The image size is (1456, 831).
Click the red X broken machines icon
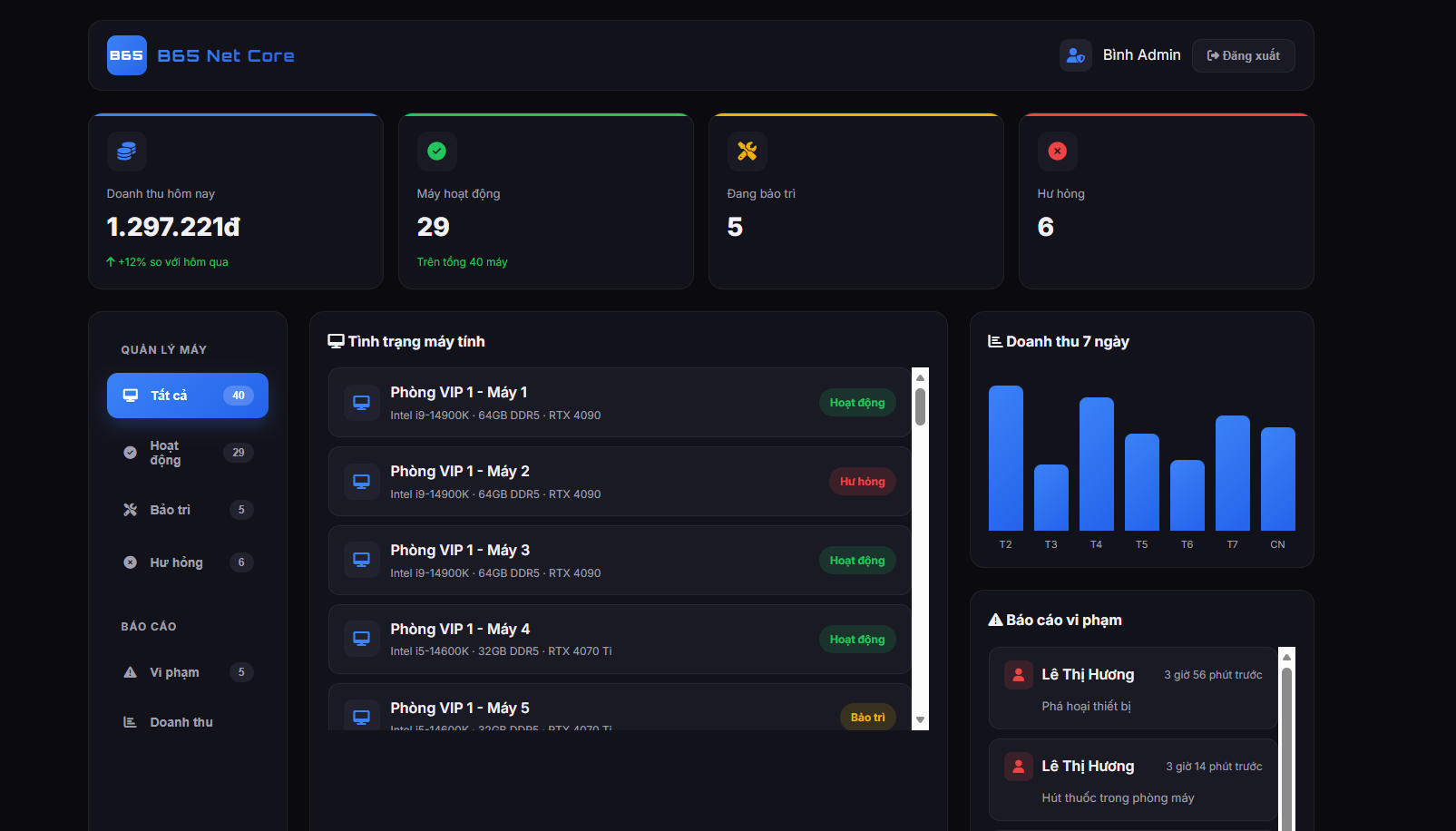click(x=1057, y=151)
